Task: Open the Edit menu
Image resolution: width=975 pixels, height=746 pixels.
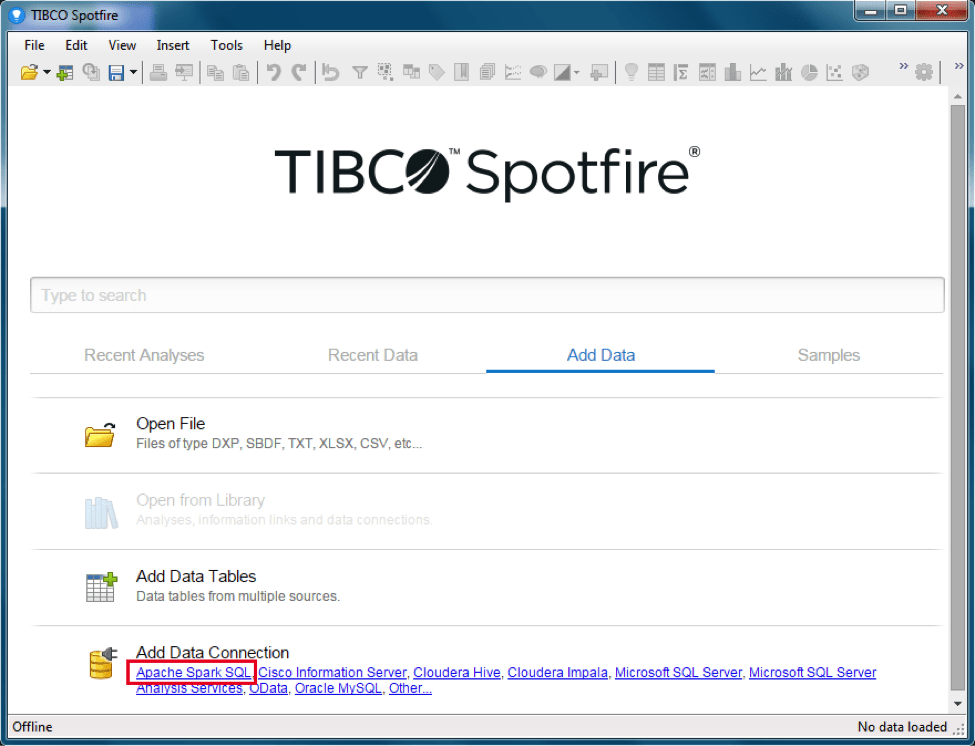Action: coord(76,45)
